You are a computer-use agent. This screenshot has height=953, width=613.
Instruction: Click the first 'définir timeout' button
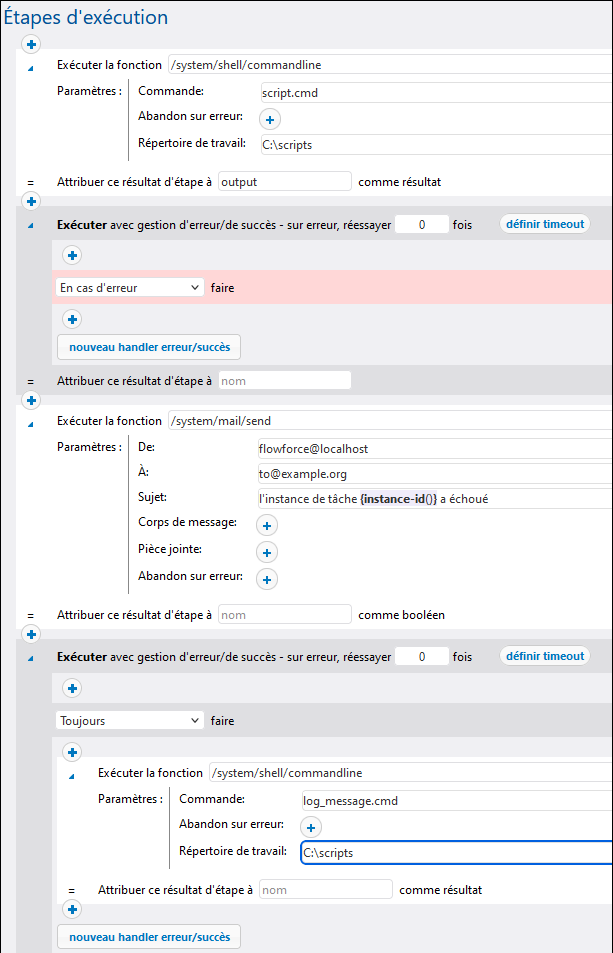point(544,224)
